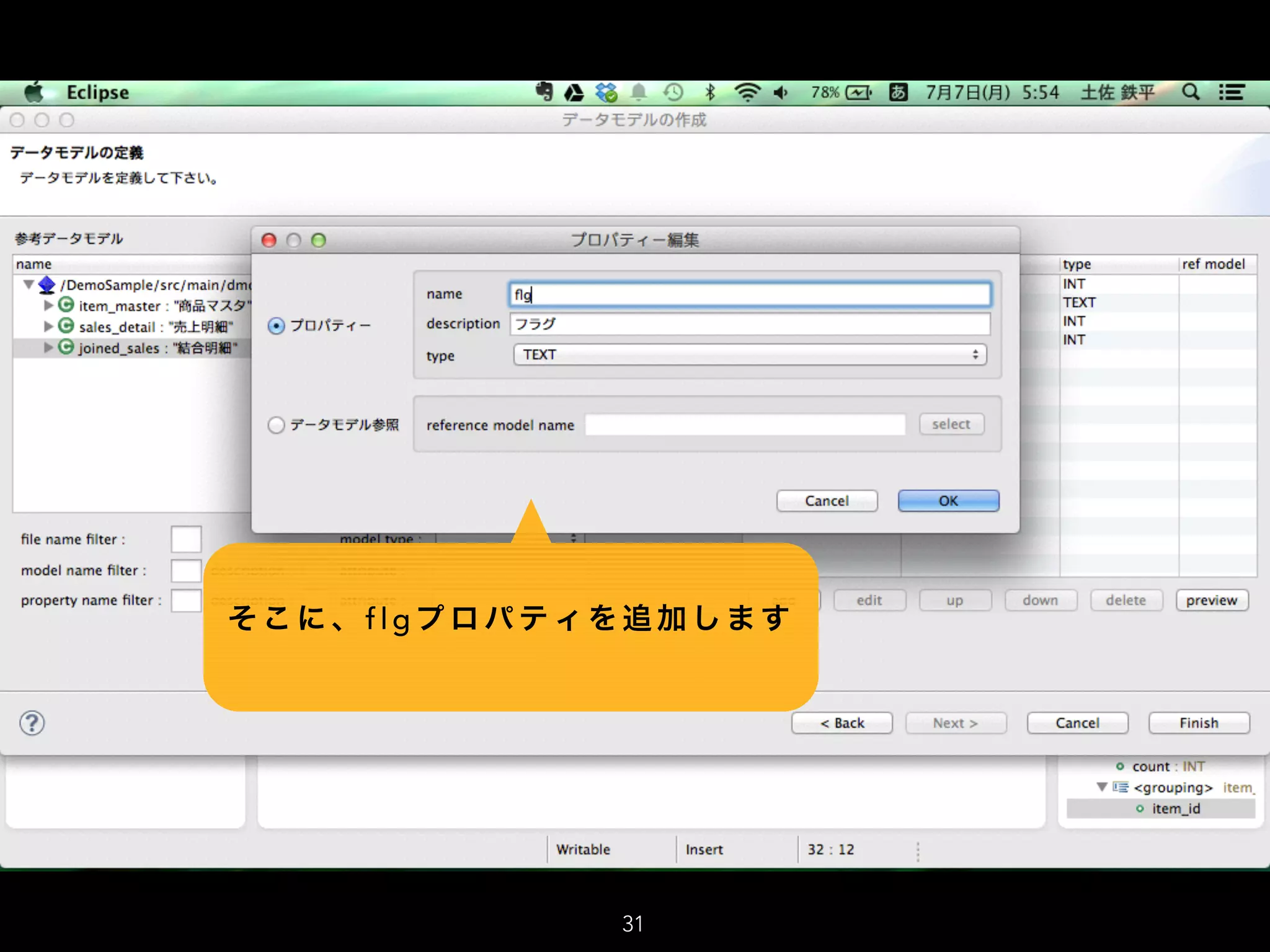Open the type dropdown showing TEXT

click(x=750, y=355)
